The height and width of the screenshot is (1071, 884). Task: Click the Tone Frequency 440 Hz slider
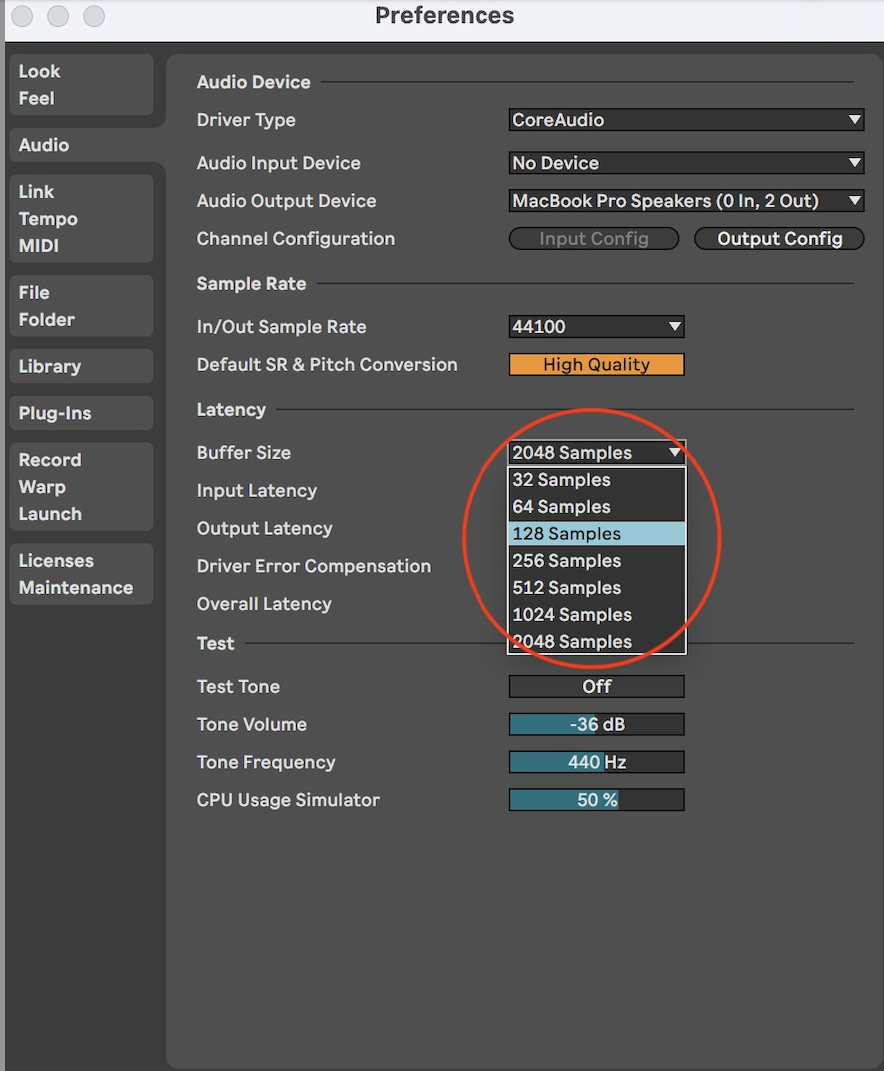596,762
